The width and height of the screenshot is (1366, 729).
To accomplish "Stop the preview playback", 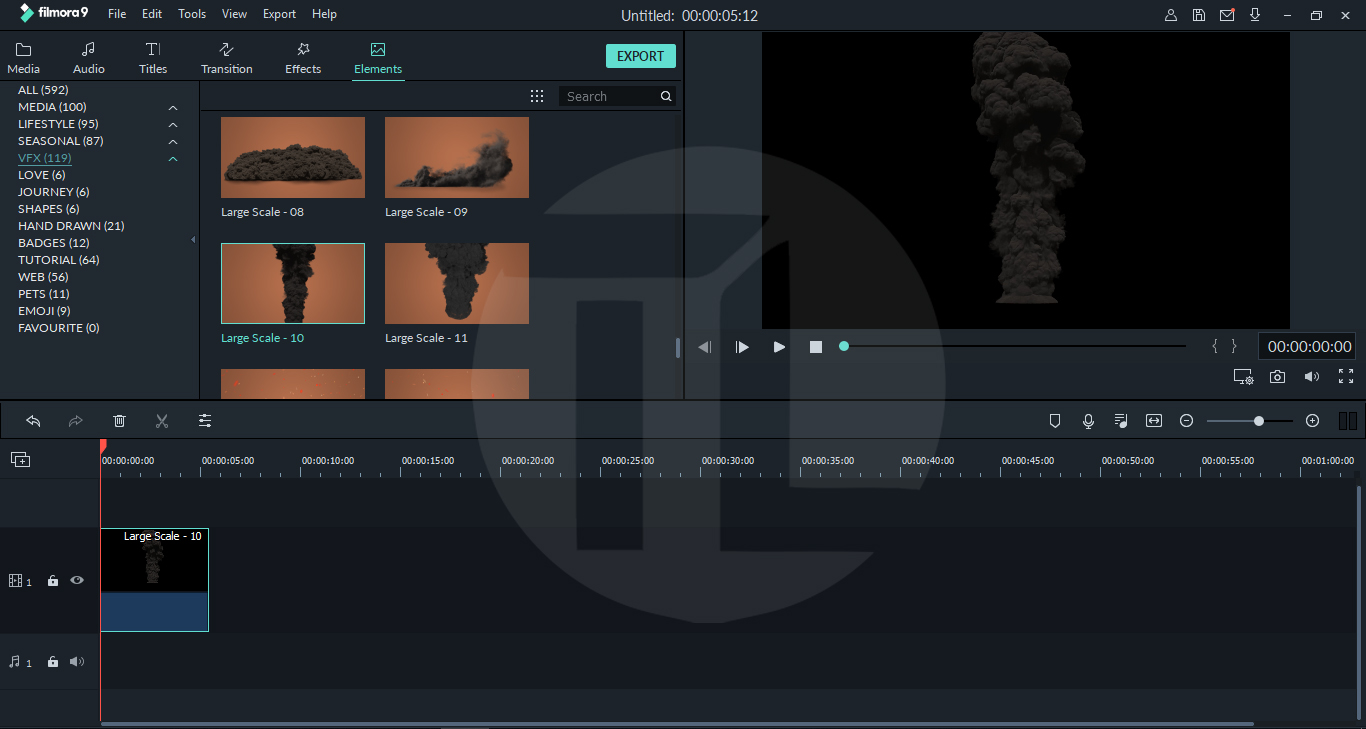I will tap(816, 347).
